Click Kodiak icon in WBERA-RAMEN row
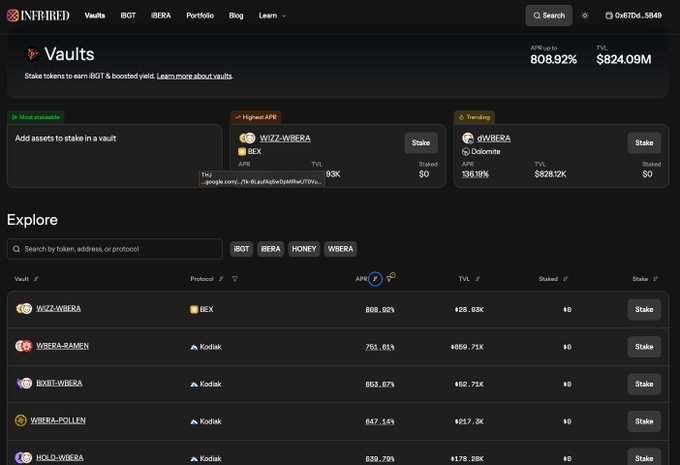Viewport: 680px width, 465px height. (x=194, y=347)
